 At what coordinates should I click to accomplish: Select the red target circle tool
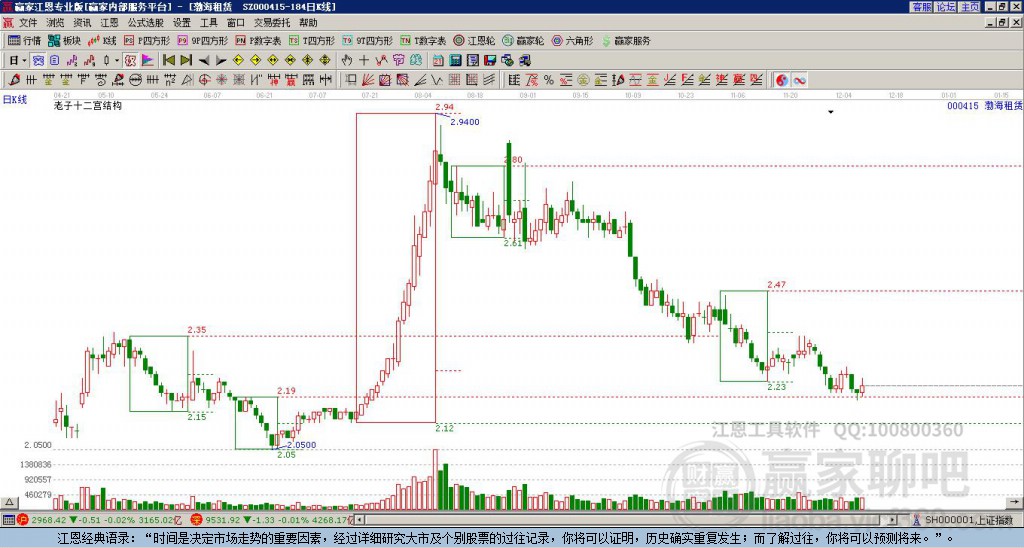204,80
